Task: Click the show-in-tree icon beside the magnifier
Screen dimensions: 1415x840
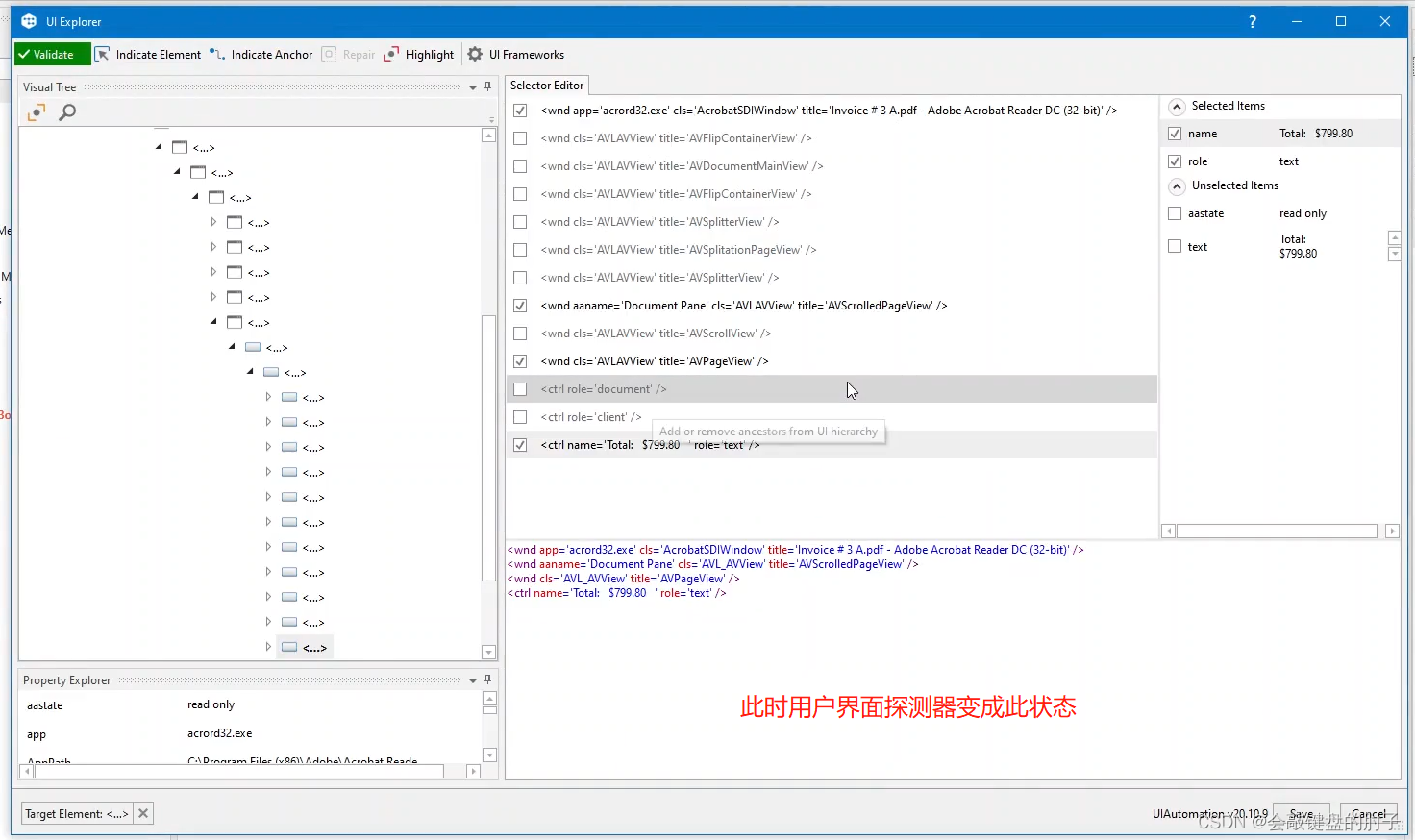Action: (x=37, y=112)
